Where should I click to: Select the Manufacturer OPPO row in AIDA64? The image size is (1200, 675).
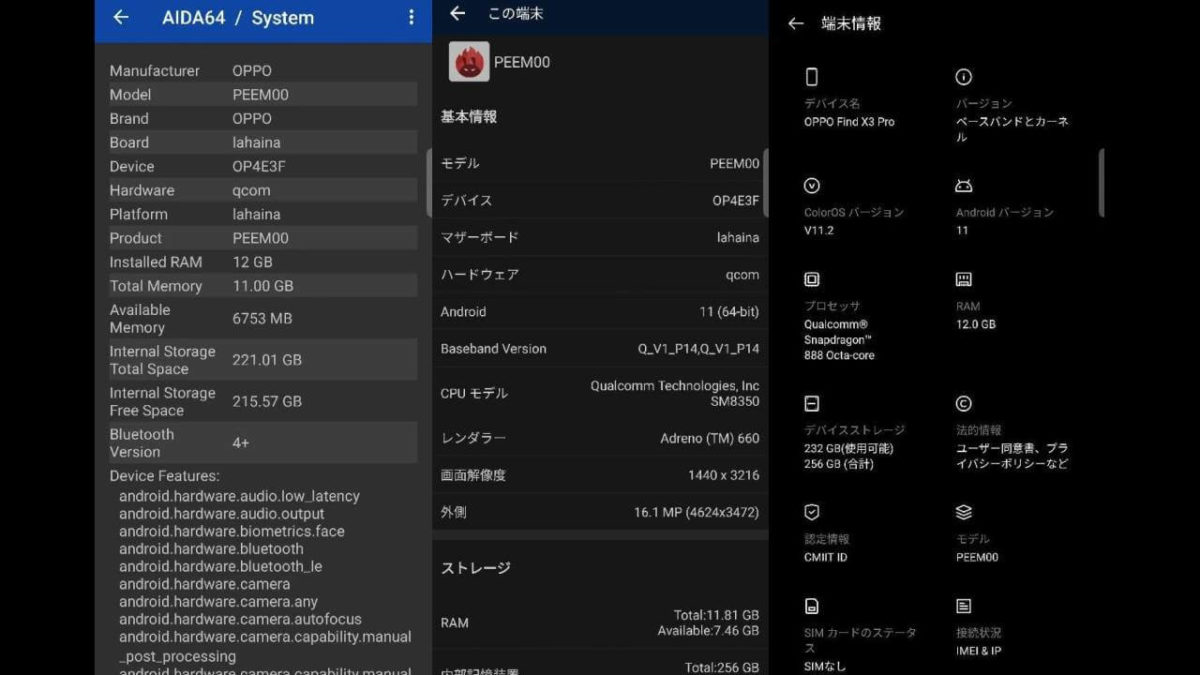(263, 71)
